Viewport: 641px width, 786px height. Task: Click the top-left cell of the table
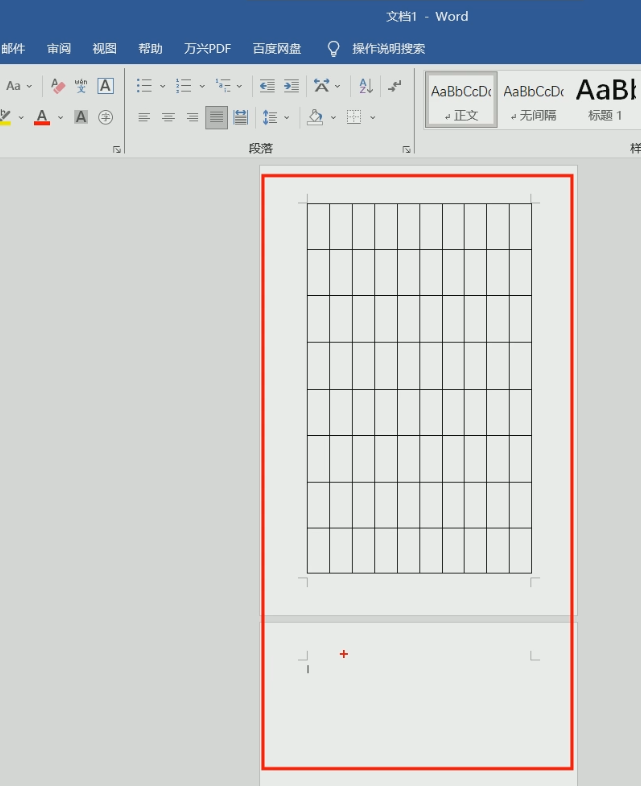pyautogui.click(x=318, y=226)
